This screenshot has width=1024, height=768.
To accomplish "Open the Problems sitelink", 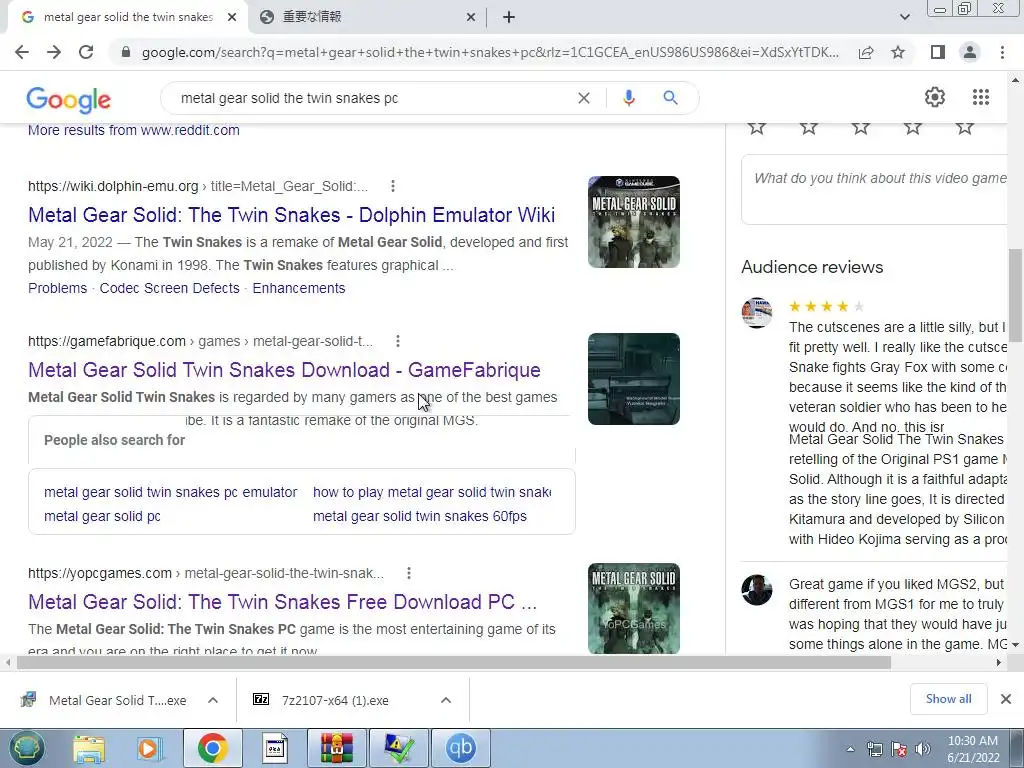I will 57,288.
